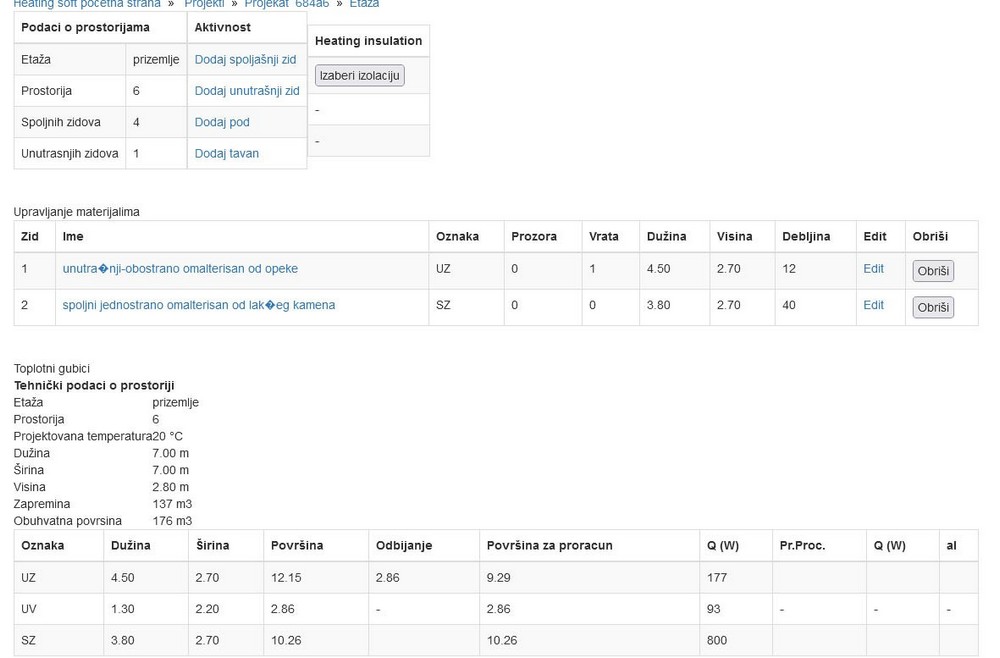Select the '93' Q value

click(x=714, y=609)
